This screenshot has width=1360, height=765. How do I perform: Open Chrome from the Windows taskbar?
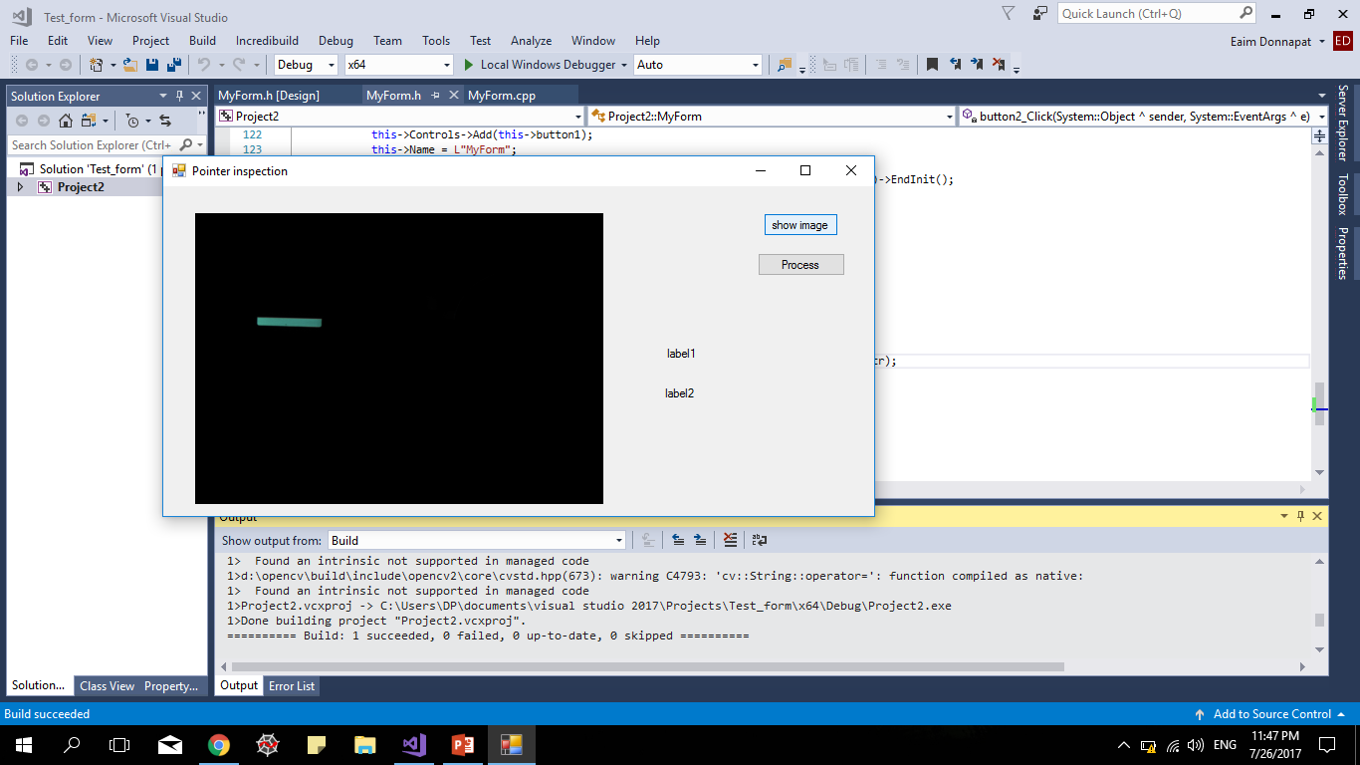coord(218,745)
